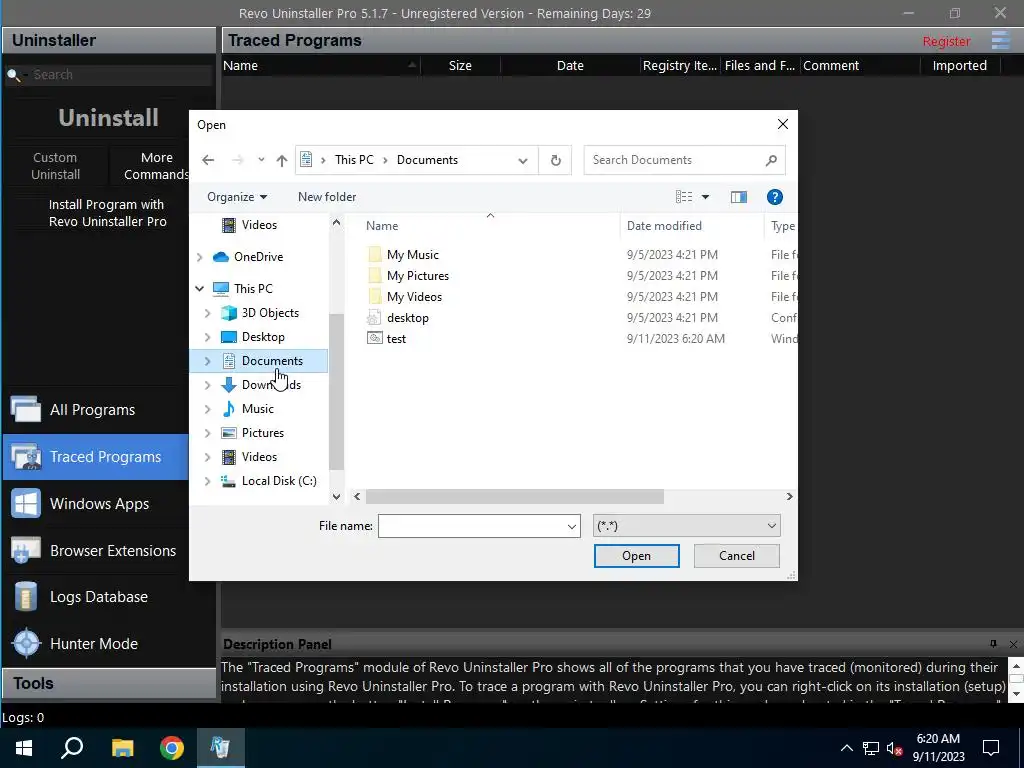1024x768 pixels.
Task: Click Custom Uninstall command
Action: point(56,166)
